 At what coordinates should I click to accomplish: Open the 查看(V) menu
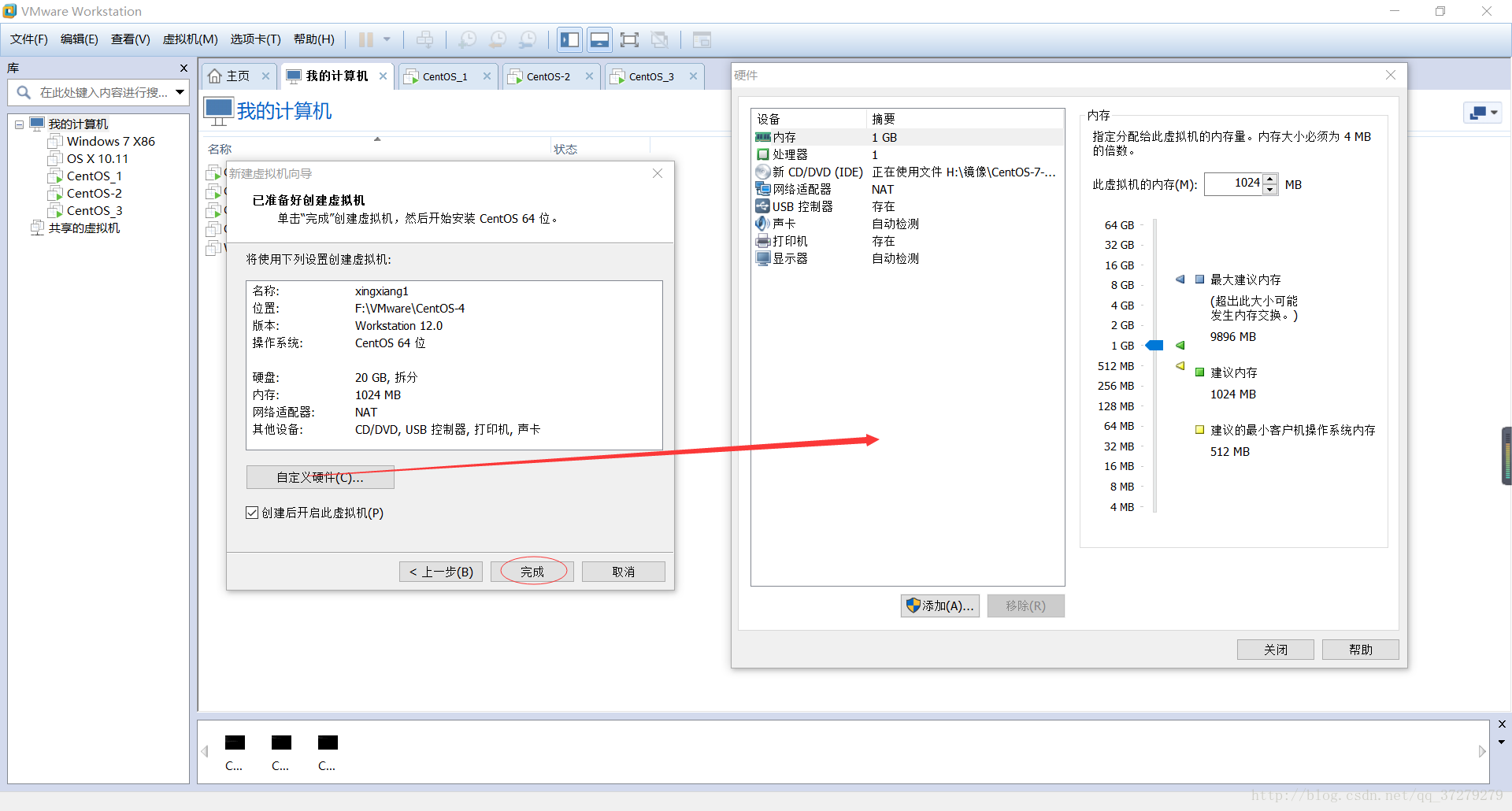tap(131, 39)
